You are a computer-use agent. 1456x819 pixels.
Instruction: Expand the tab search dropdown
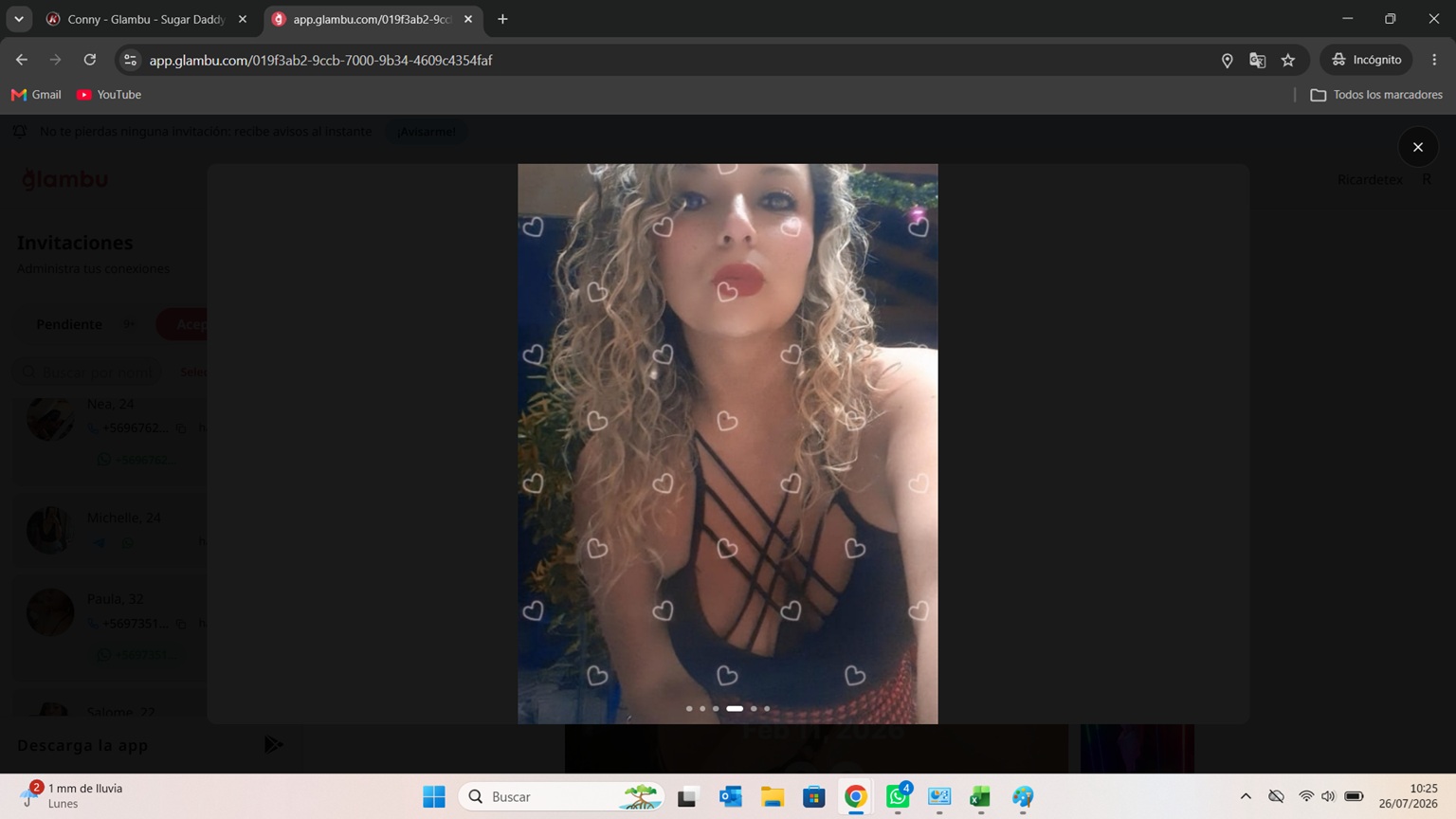[19, 19]
